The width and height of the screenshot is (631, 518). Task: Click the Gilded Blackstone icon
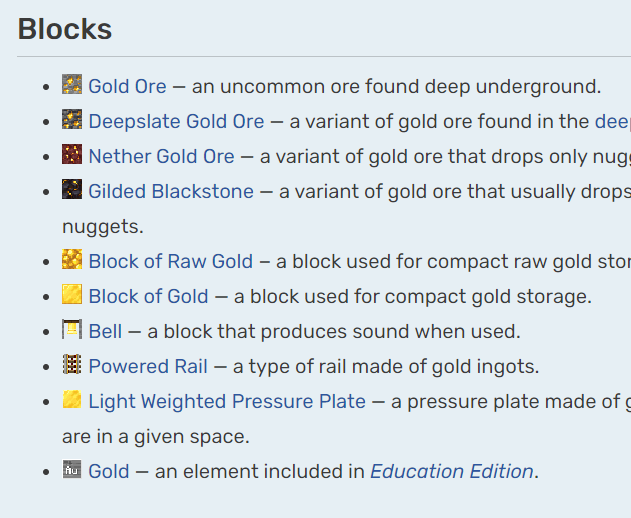point(72,189)
